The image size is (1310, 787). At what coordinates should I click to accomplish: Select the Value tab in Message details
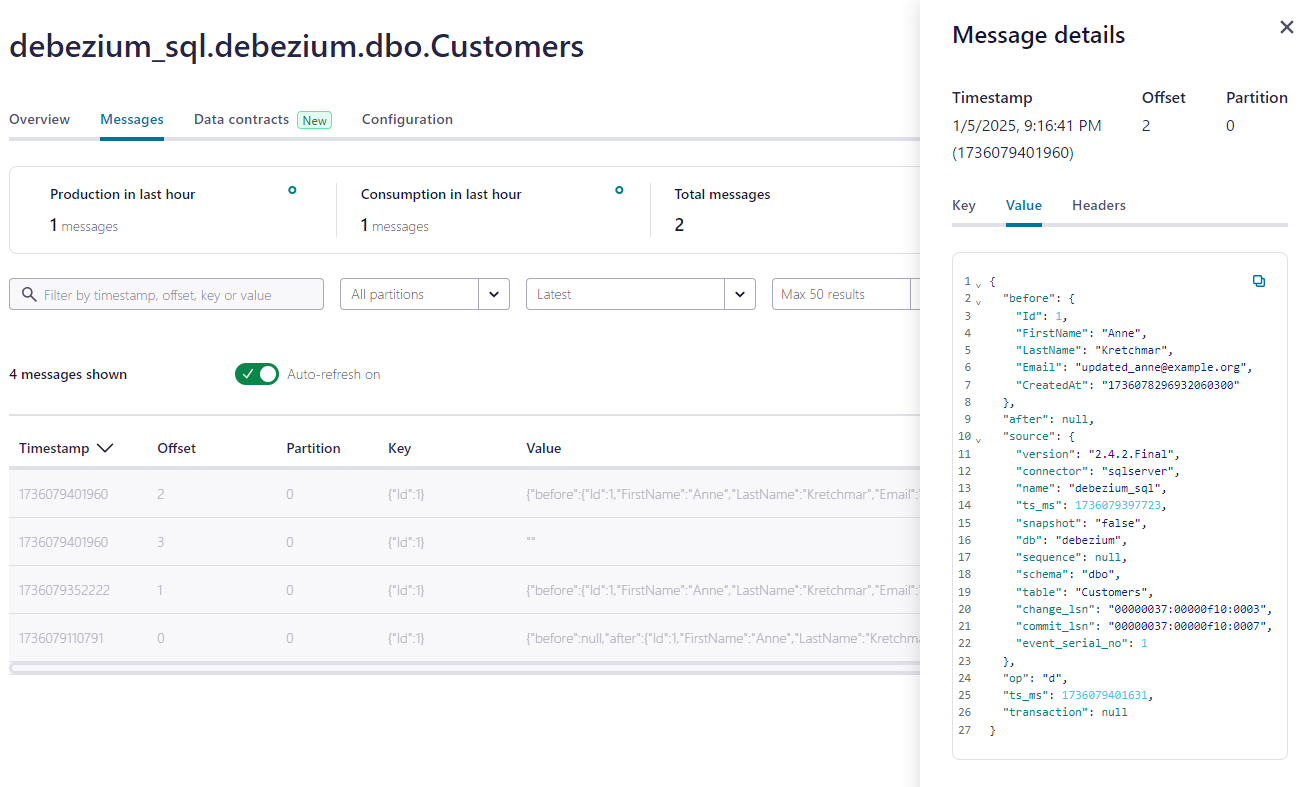pyautogui.click(x=1024, y=205)
